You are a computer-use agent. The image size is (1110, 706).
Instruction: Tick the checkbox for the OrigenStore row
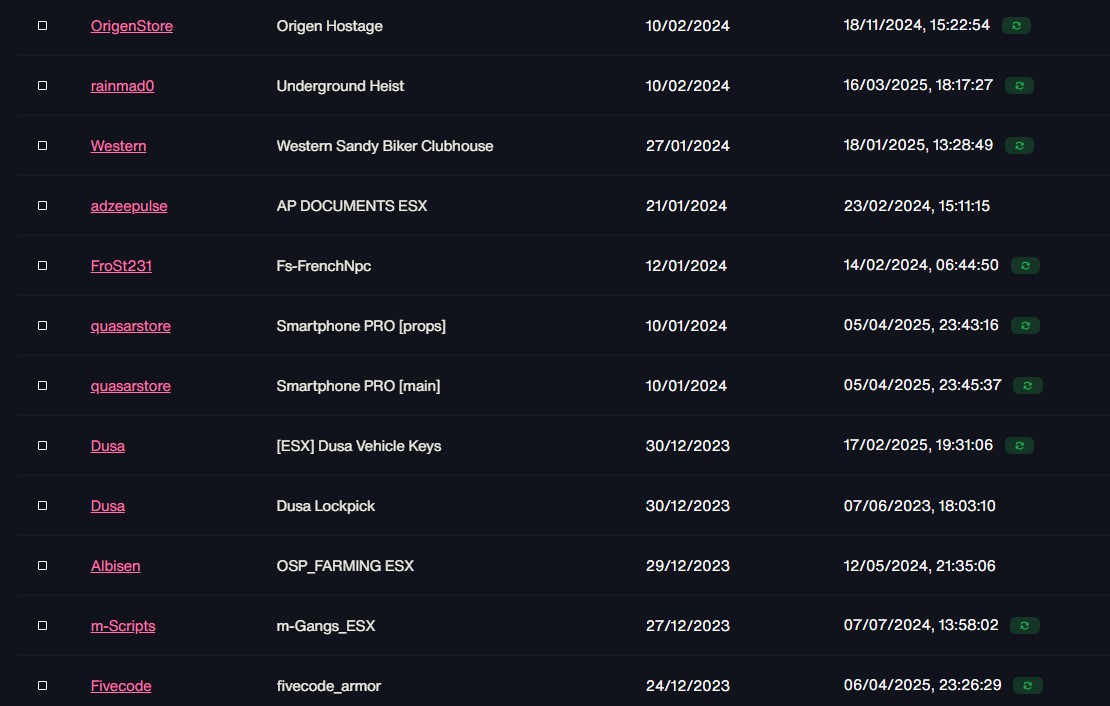click(x=42, y=25)
